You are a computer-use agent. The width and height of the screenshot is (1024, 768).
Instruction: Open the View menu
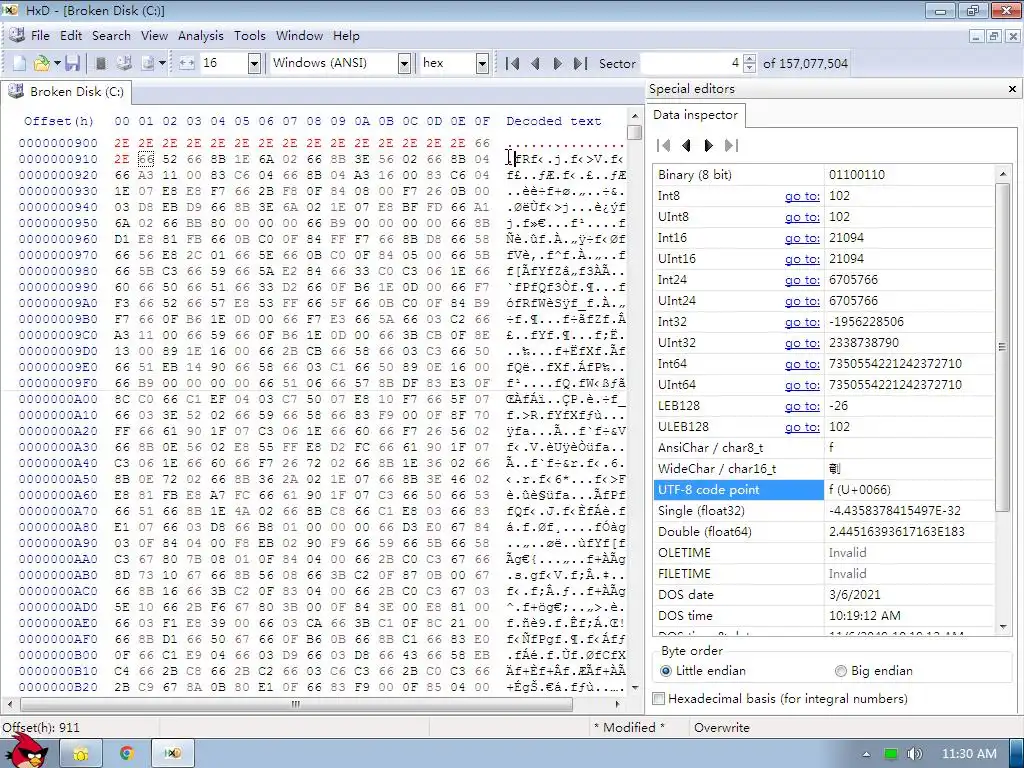[154, 36]
